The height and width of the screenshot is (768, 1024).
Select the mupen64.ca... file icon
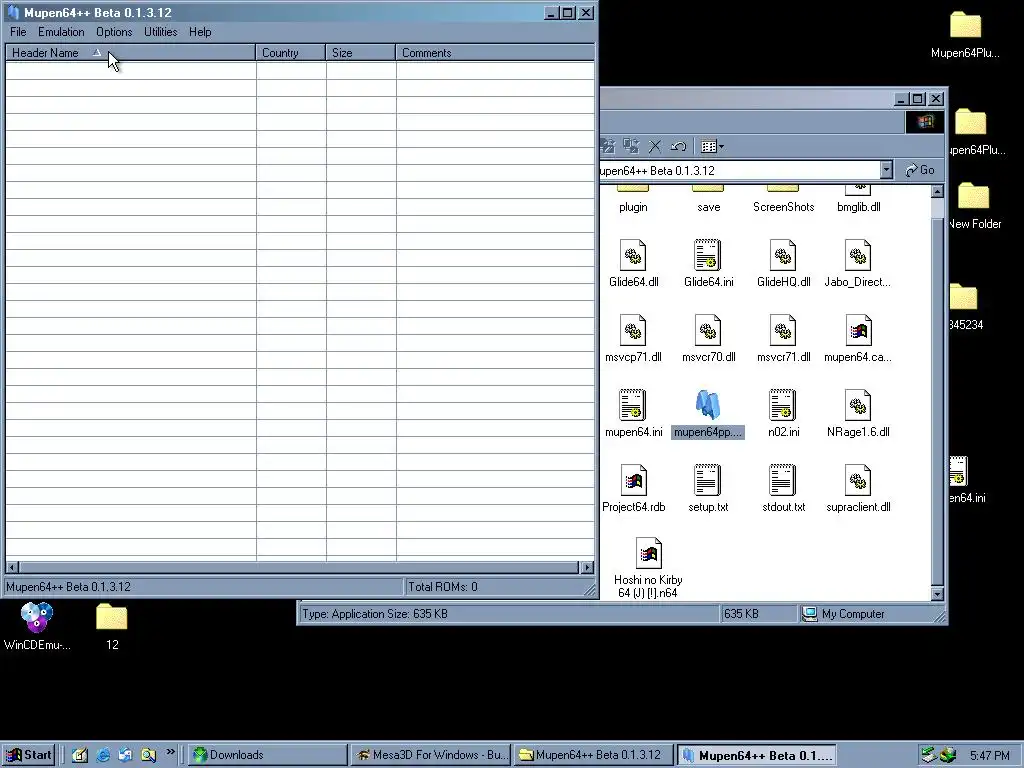(857, 330)
